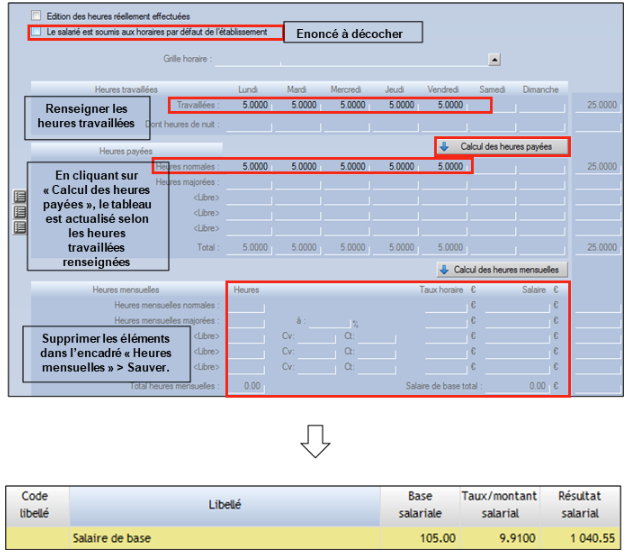Click Dont heures de nuit Lundi field
The image size is (631, 554).
[249, 125]
